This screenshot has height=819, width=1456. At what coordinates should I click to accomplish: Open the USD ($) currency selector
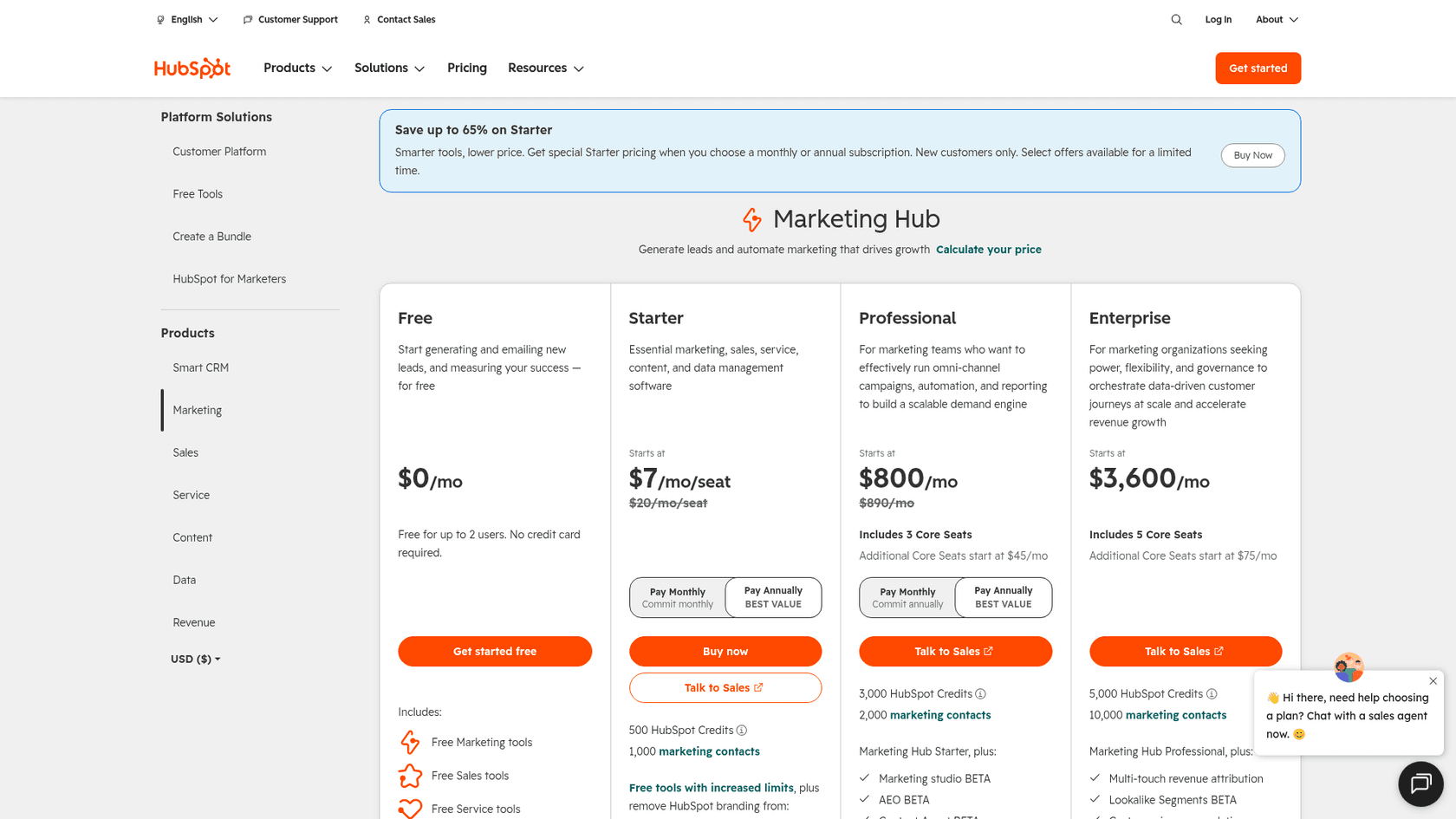pyautogui.click(x=196, y=659)
